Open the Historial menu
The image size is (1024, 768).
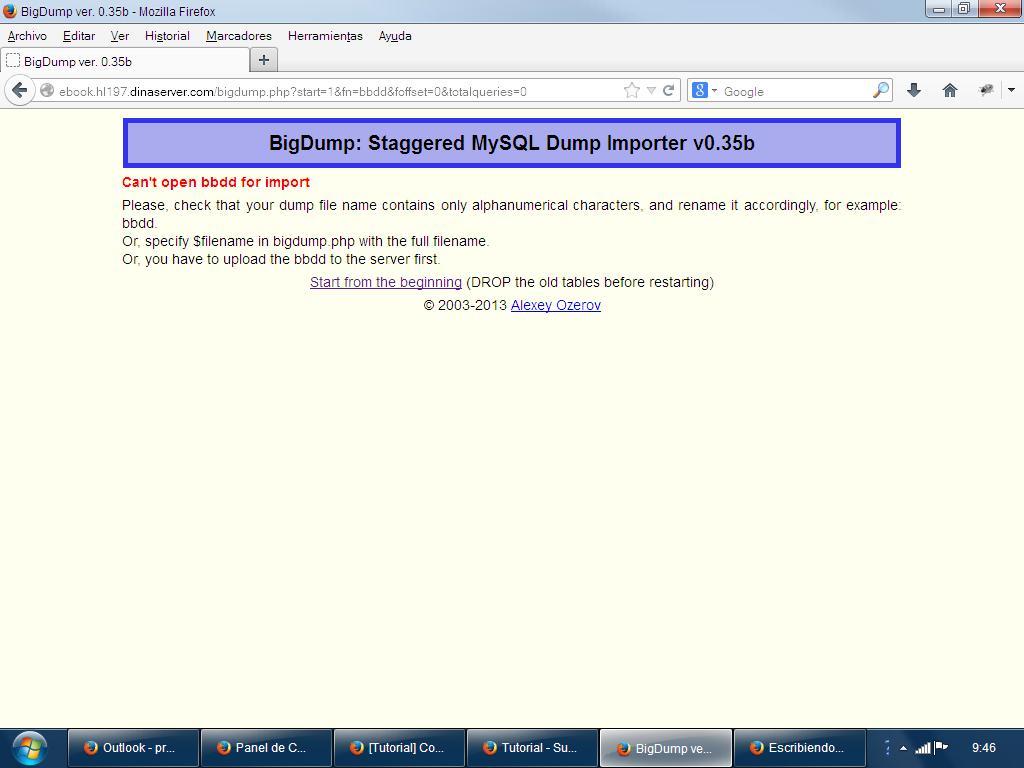coord(167,36)
